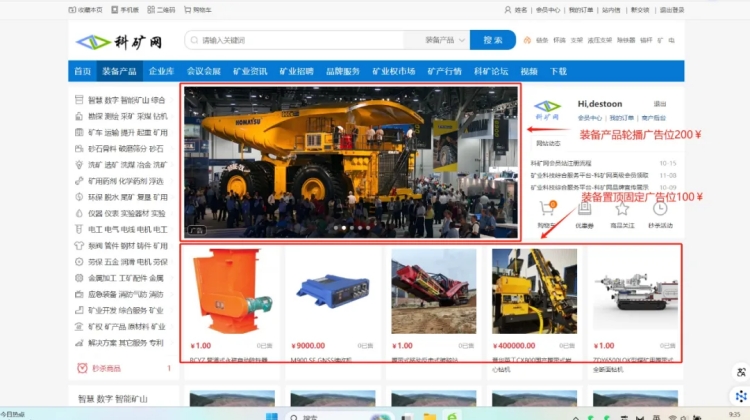This screenshot has width=750, height=420.
Task: Select the 首页 home tab
Action: 82,72
